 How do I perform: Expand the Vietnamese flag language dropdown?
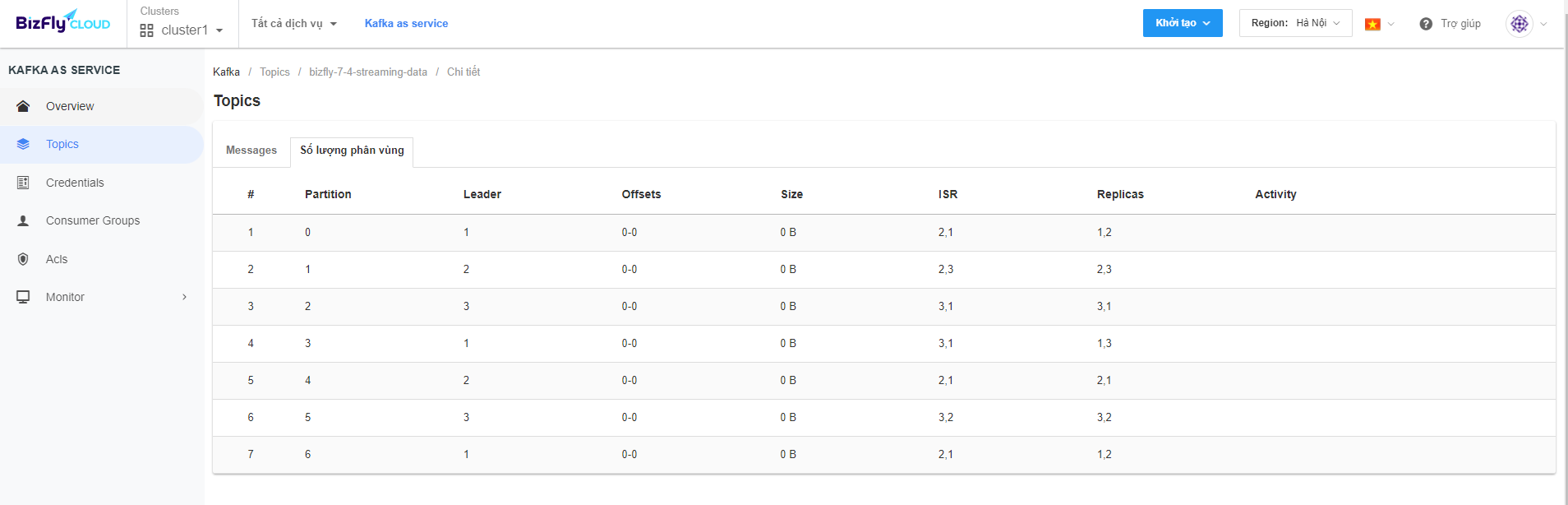pos(1380,24)
